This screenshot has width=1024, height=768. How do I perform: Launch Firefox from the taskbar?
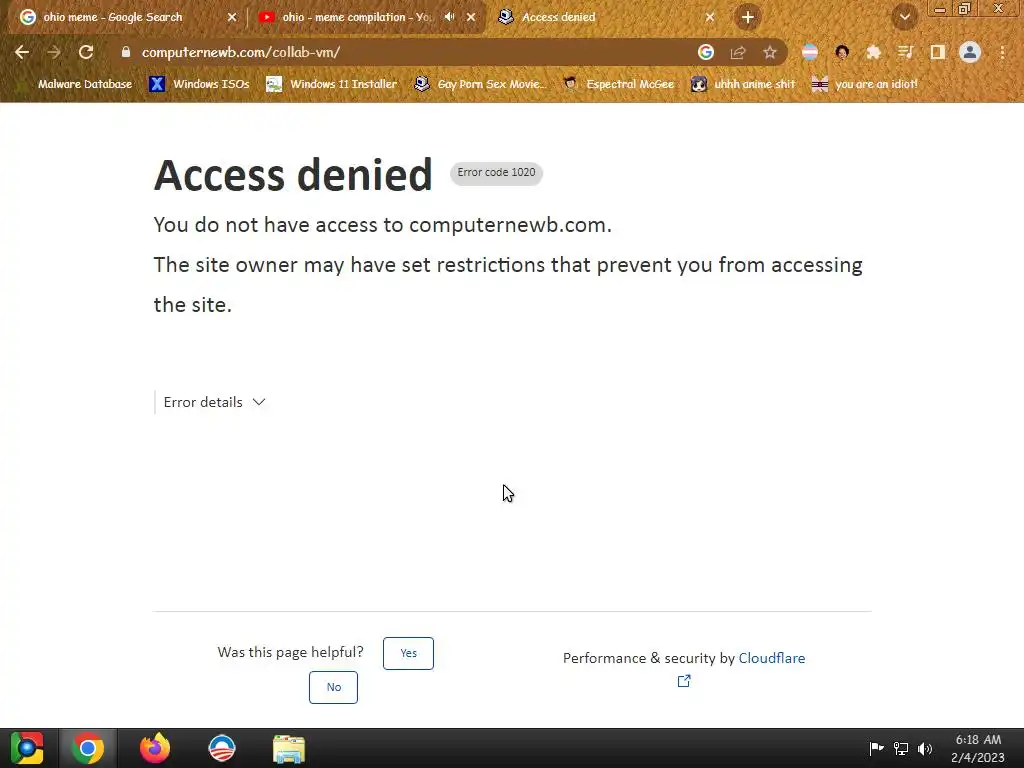155,748
